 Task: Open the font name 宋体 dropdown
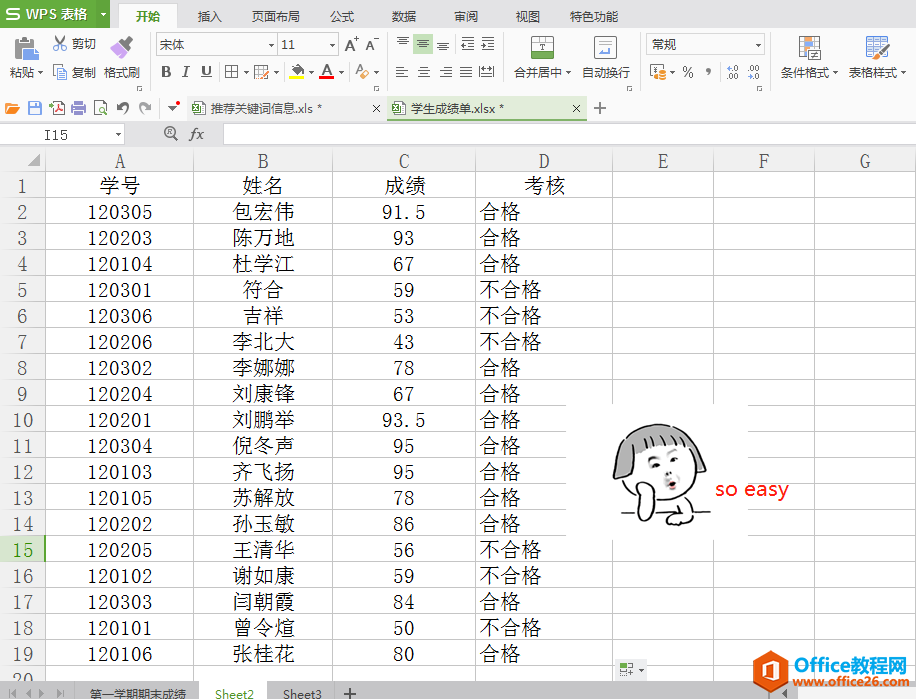271,45
